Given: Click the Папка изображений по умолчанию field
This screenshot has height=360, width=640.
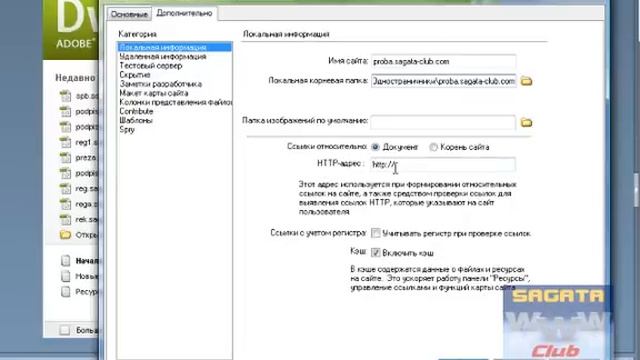Looking at the screenshot, I should [x=443, y=122].
